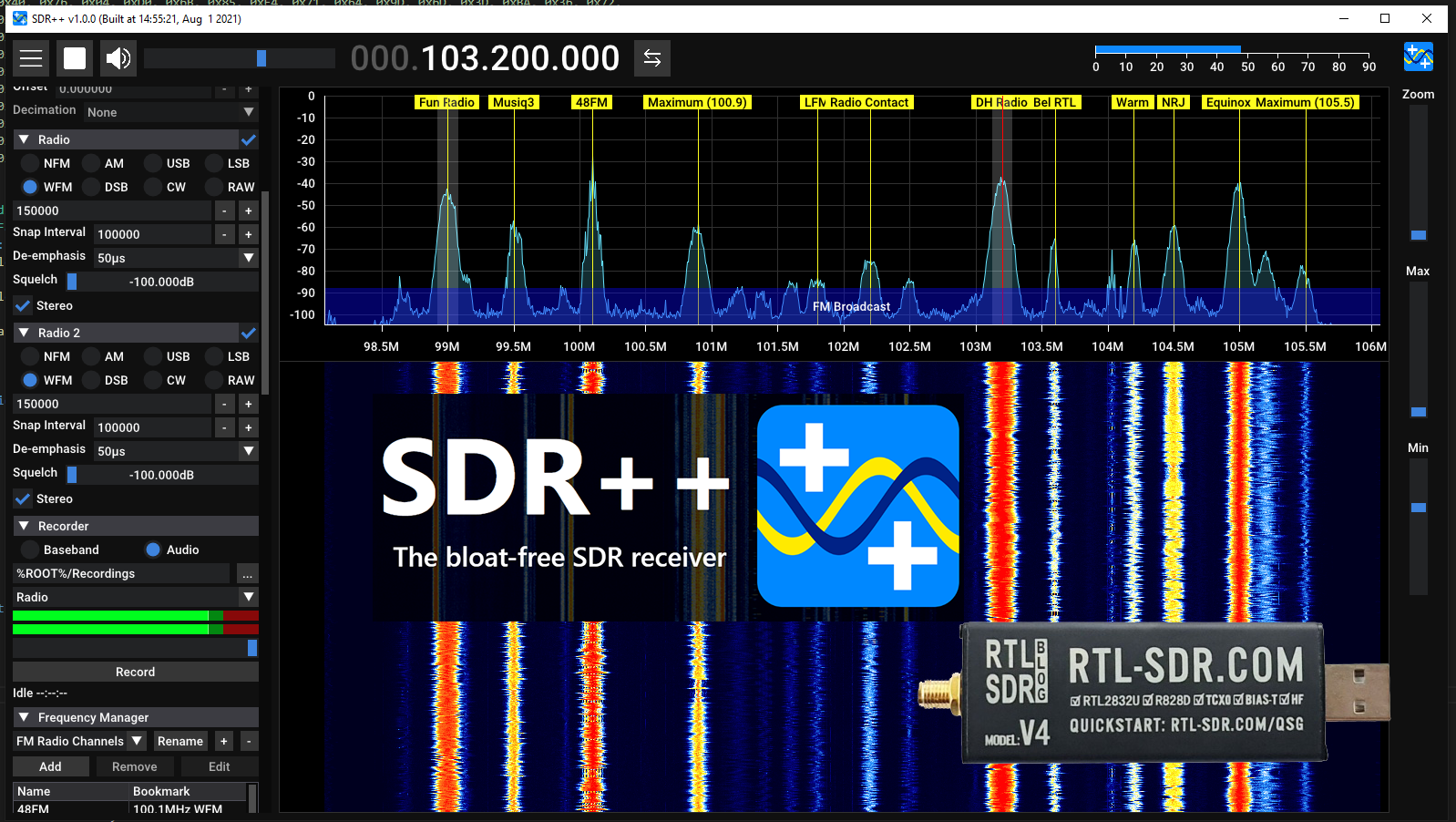The image size is (1456, 822).
Task: Click the Fun Radio bookmark label
Action: [x=446, y=102]
